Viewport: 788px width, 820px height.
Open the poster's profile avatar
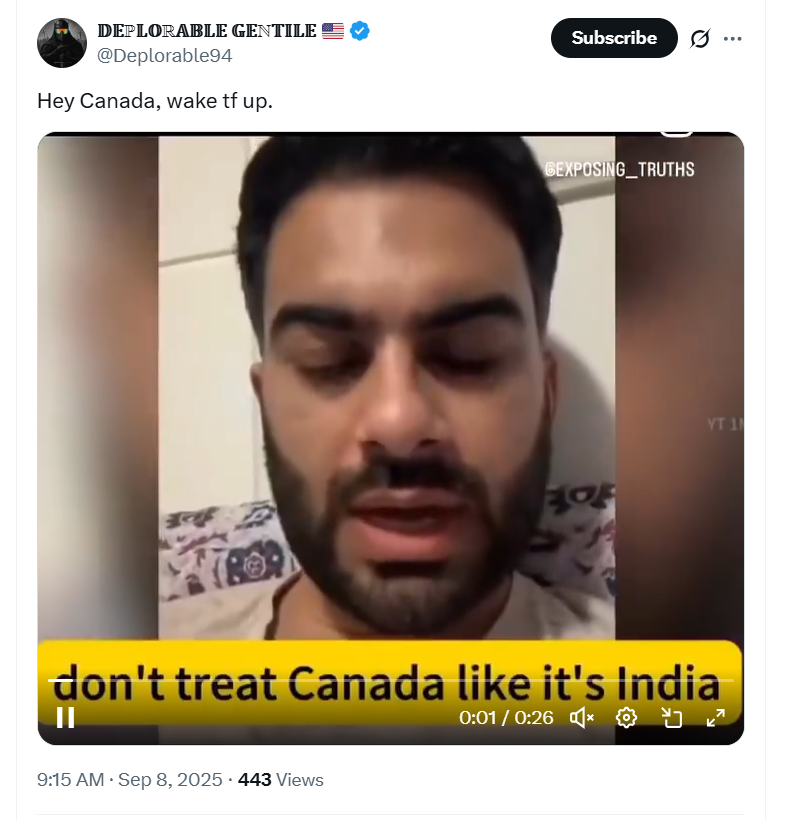[62, 43]
